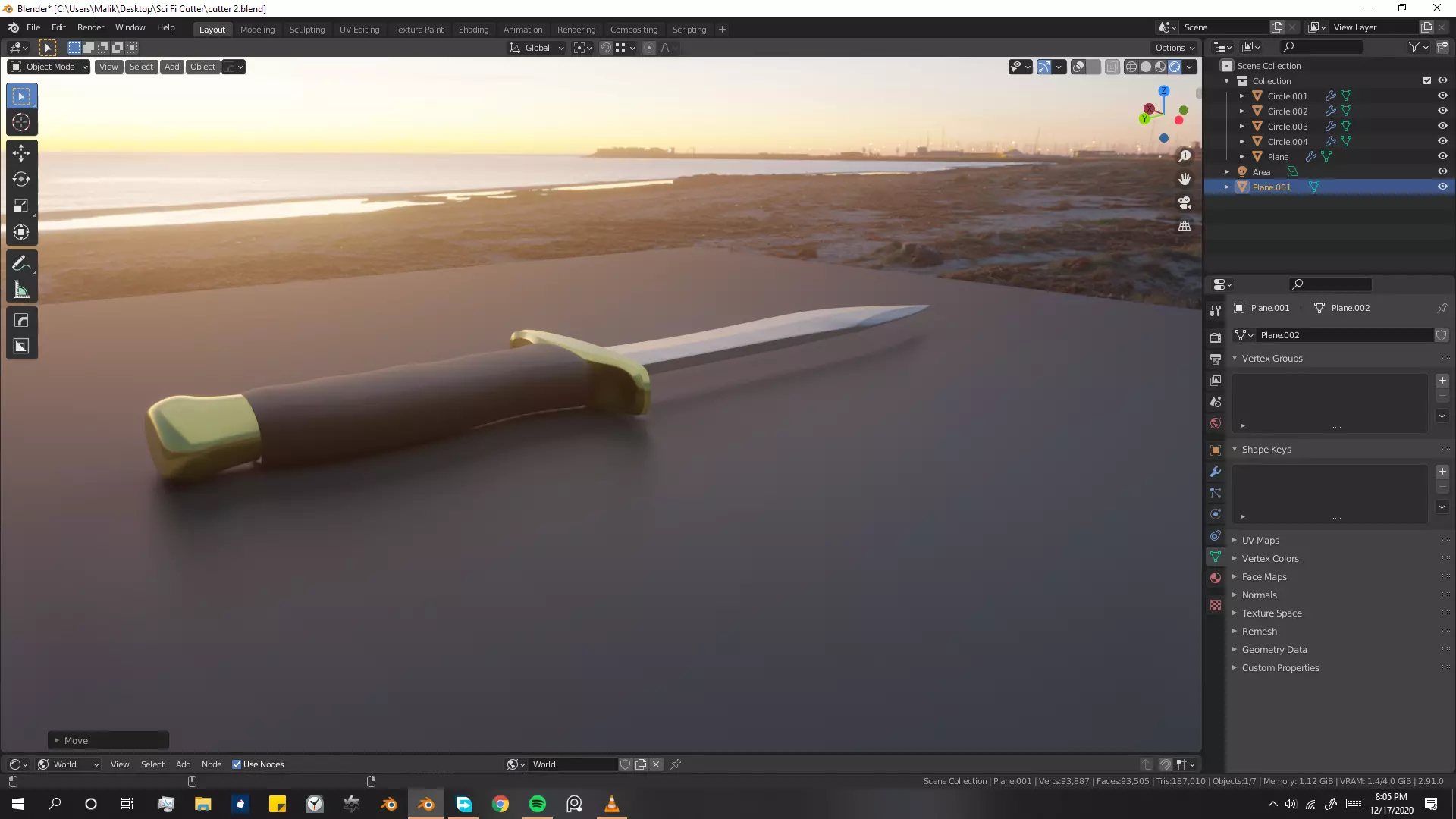Hide Circle.001 in viewport
This screenshot has height=819, width=1456.
pyautogui.click(x=1442, y=96)
